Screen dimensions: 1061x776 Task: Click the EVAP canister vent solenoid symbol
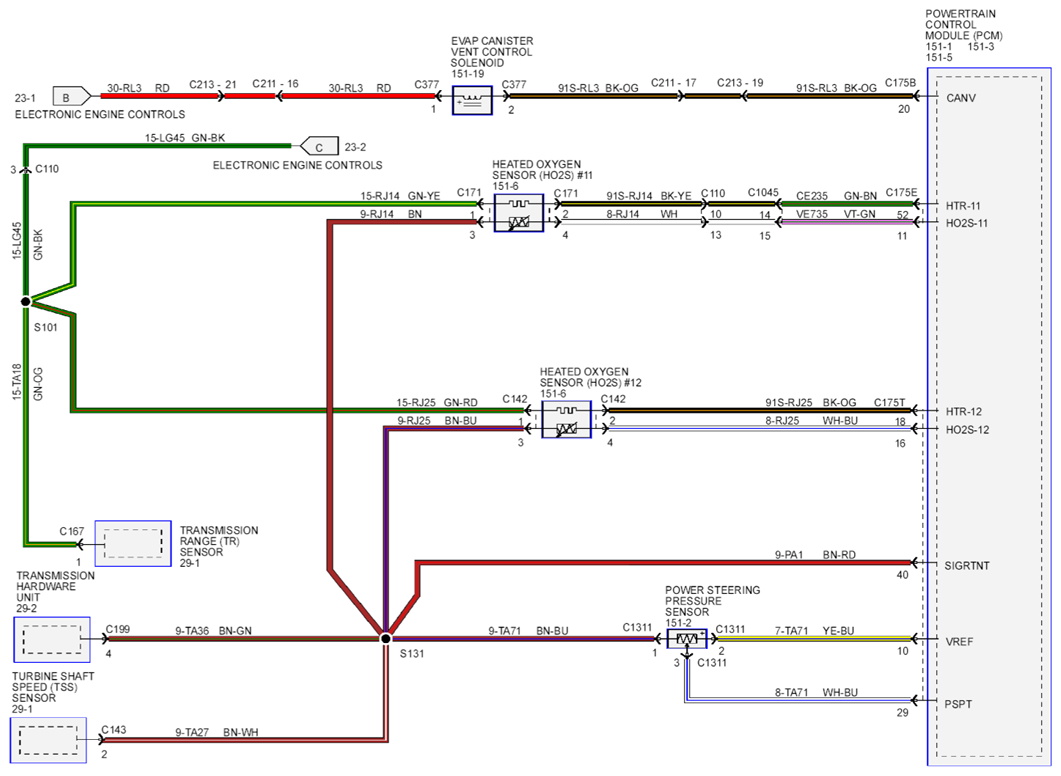(472, 100)
